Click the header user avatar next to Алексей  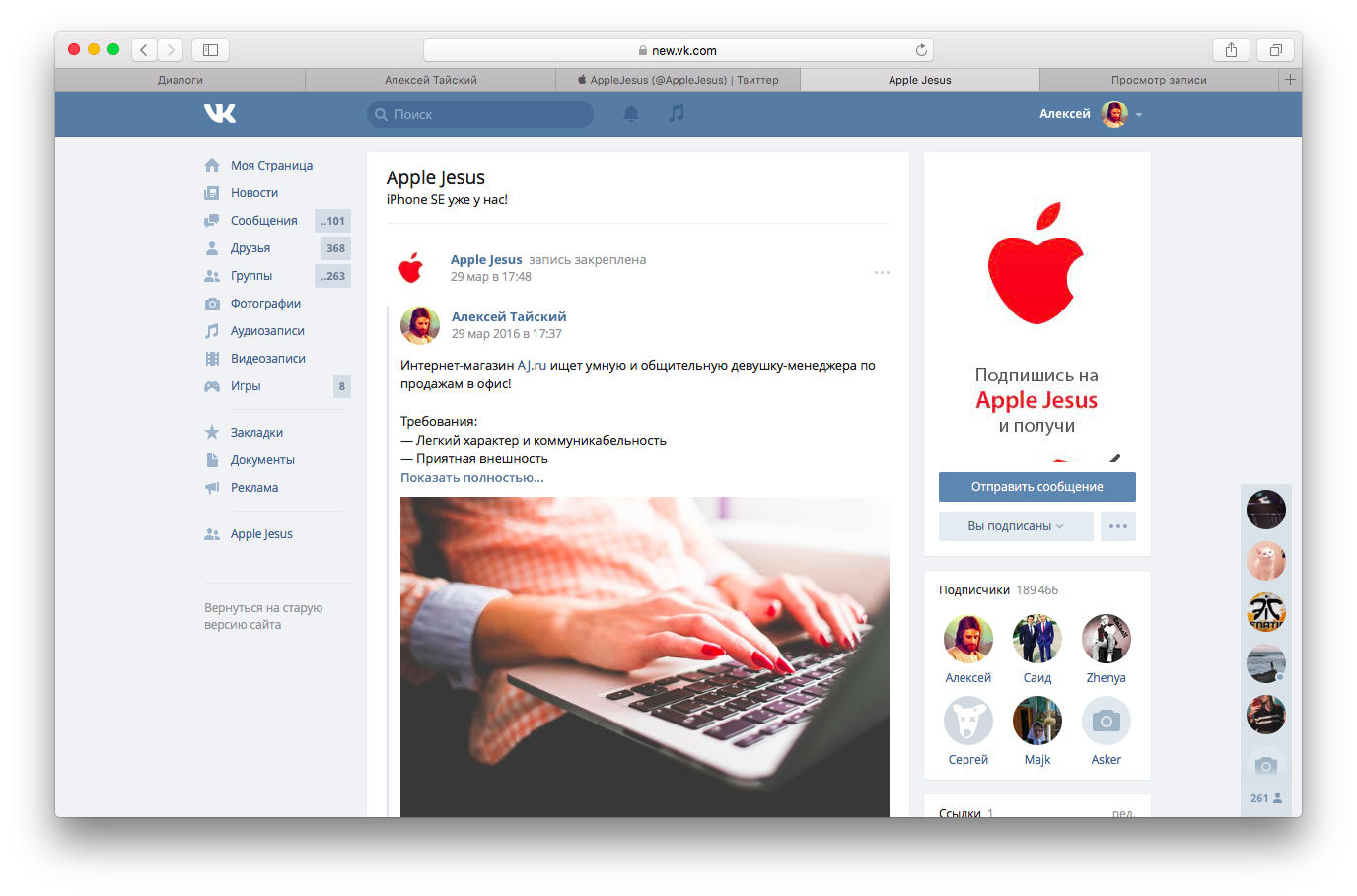point(1114,114)
